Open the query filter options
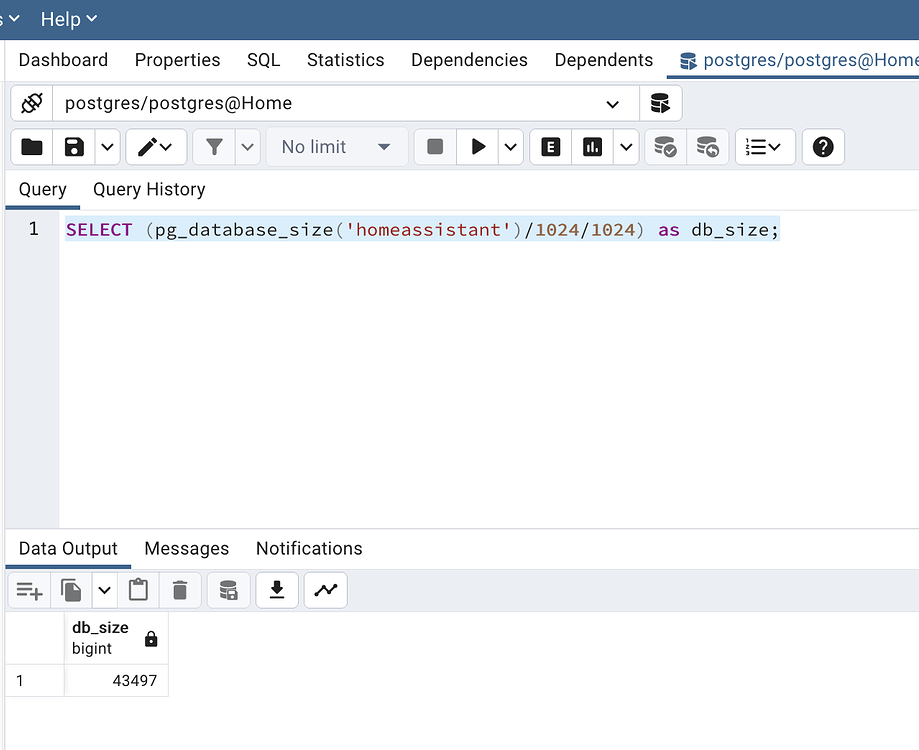The height and width of the screenshot is (750, 919). [215, 146]
